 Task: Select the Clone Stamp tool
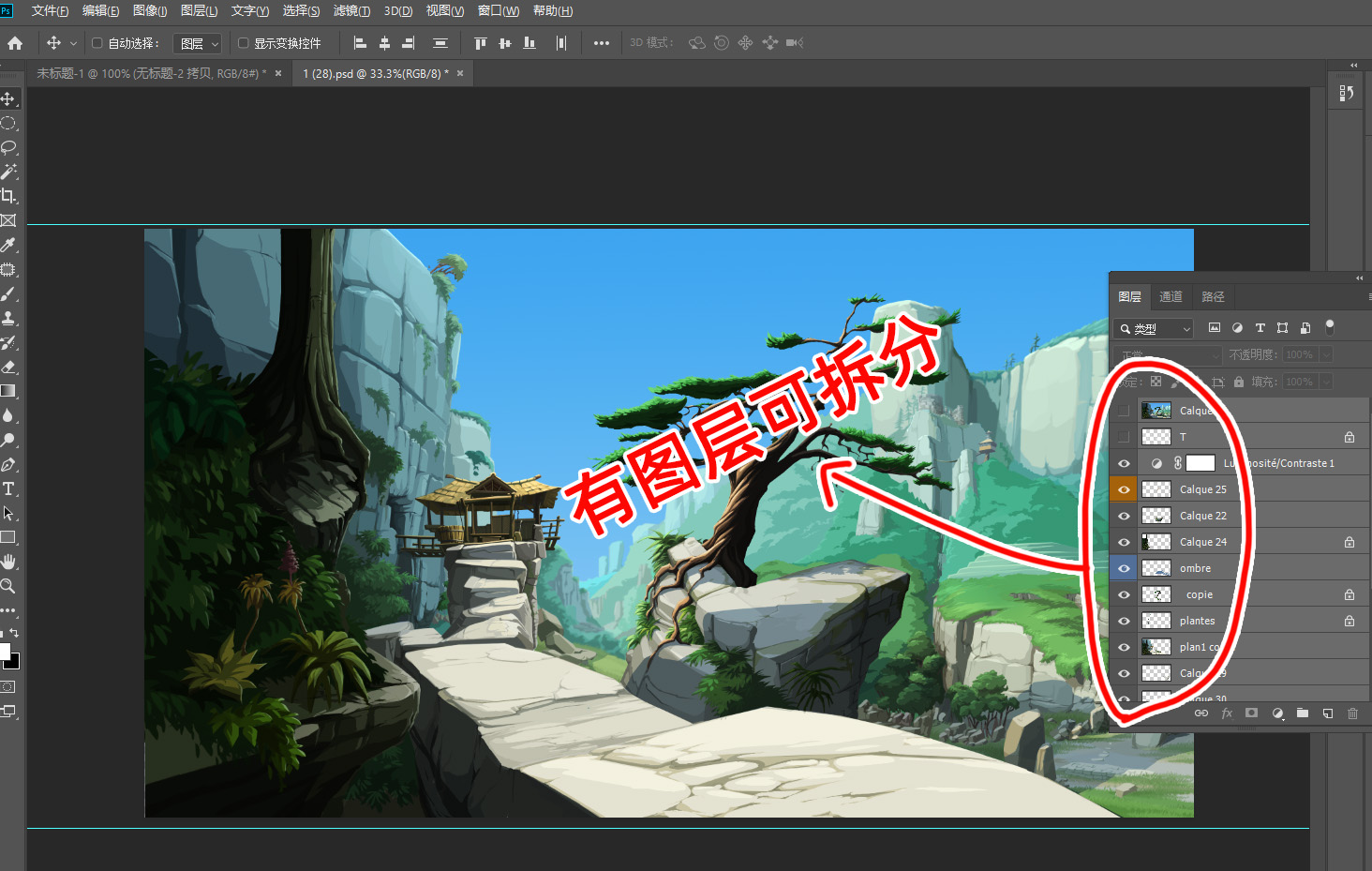click(7, 318)
